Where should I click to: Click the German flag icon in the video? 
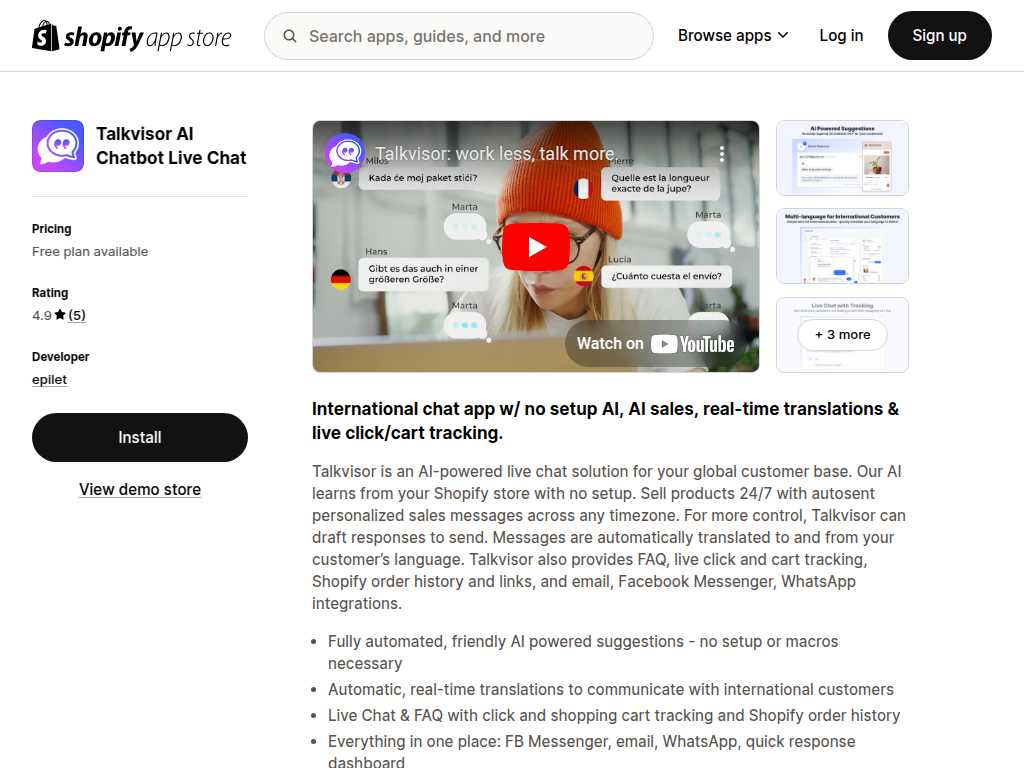tap(340, 279)
